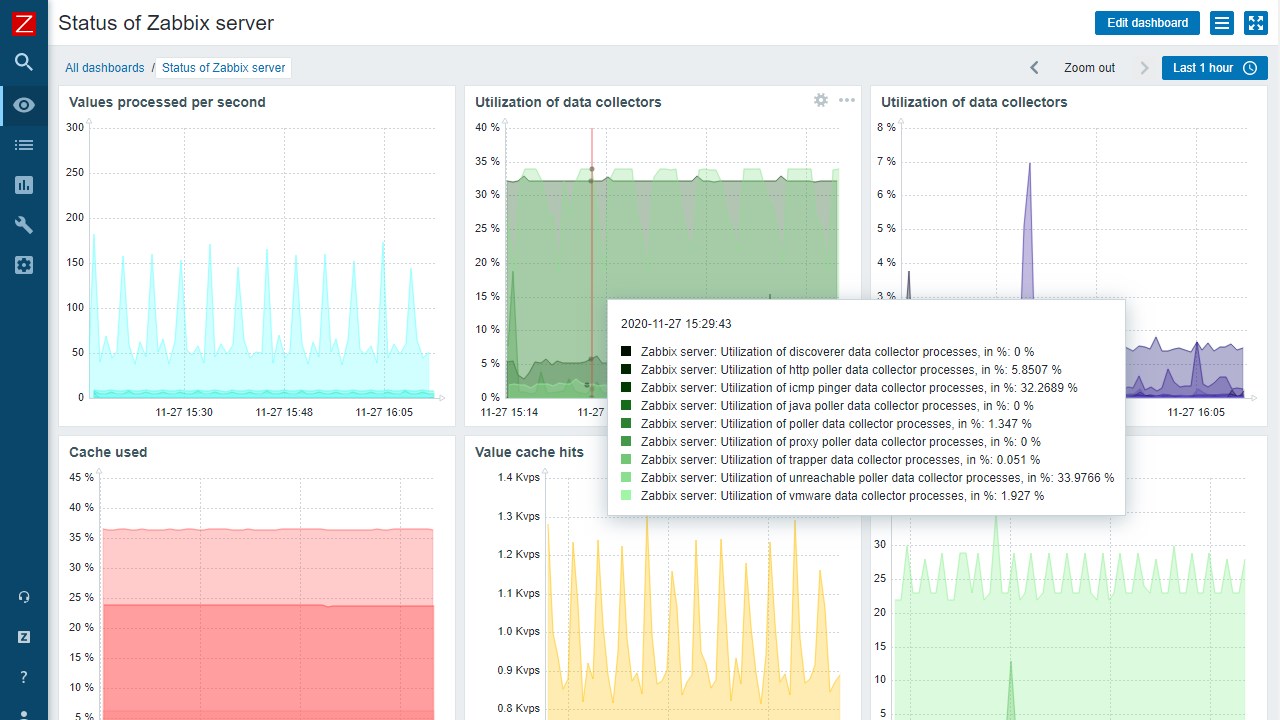
Task: Open the Monitoring eye menu
Action: pos(24,105)
